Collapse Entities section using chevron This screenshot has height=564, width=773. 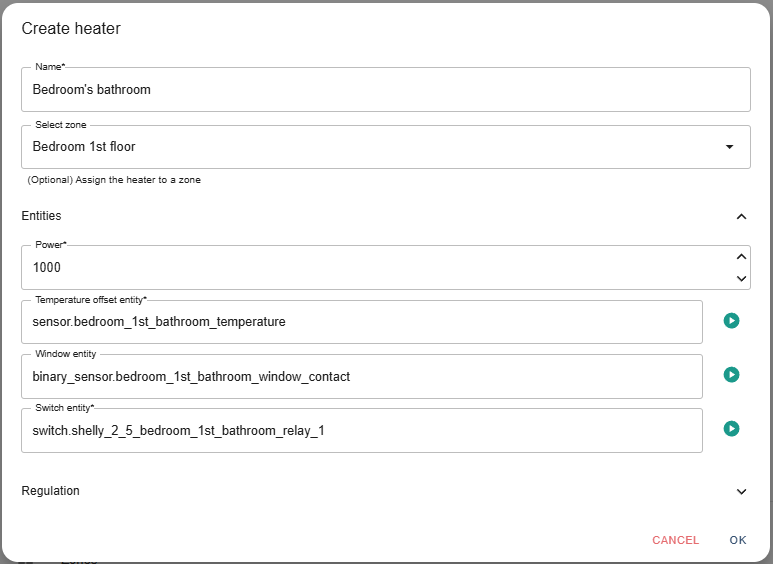741,216
